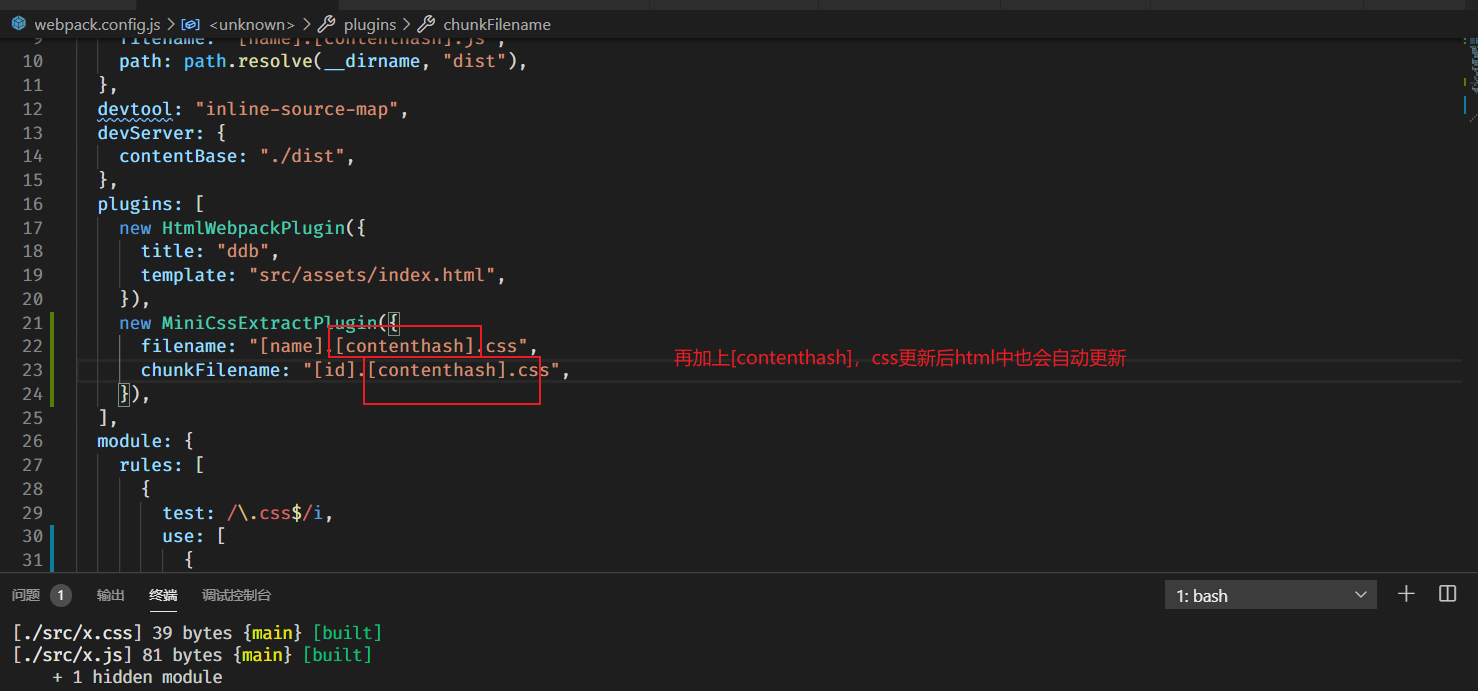Click [./src/x.js] terminal output line

point(192,655)
